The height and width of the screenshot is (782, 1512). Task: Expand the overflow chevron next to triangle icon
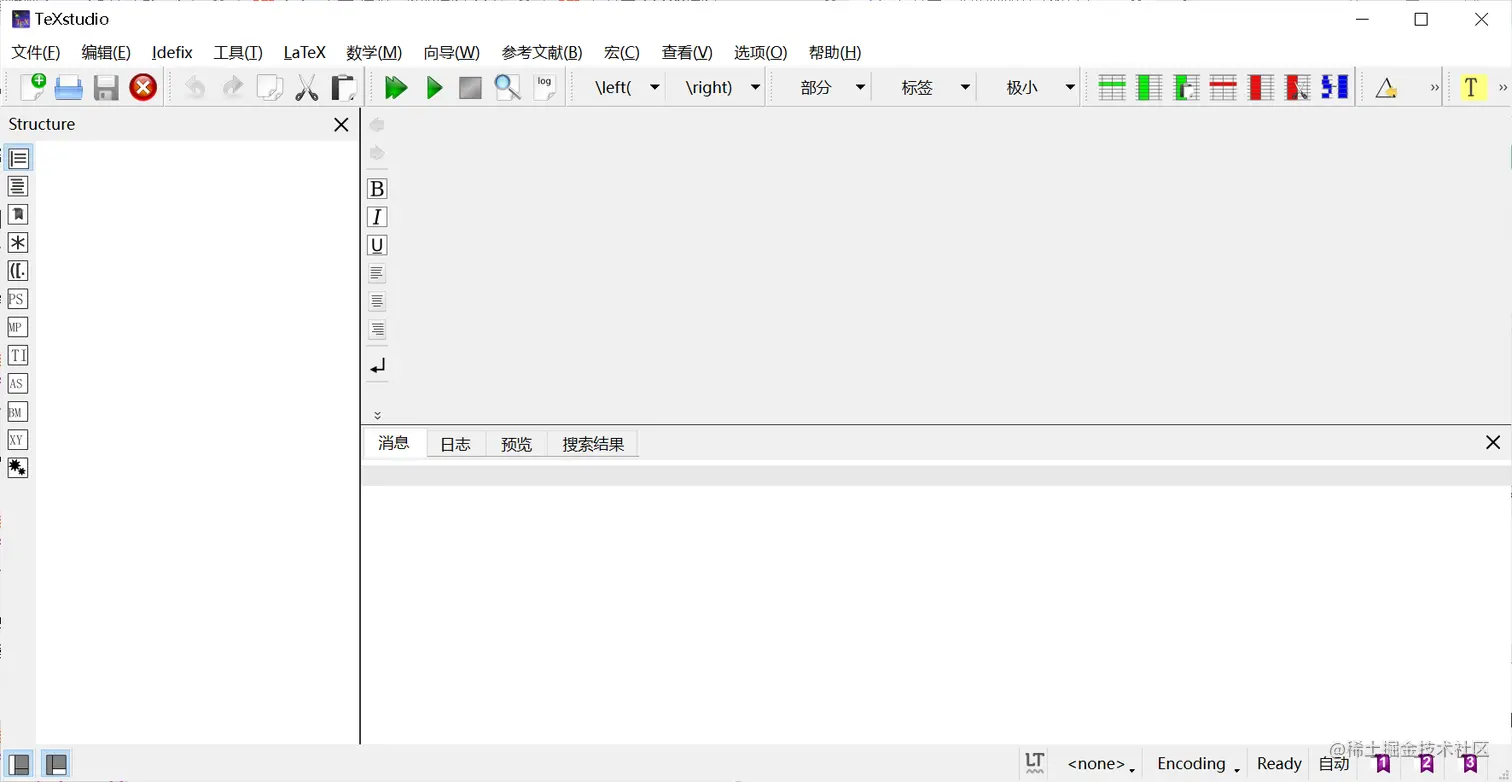(x=1434, y=88)
